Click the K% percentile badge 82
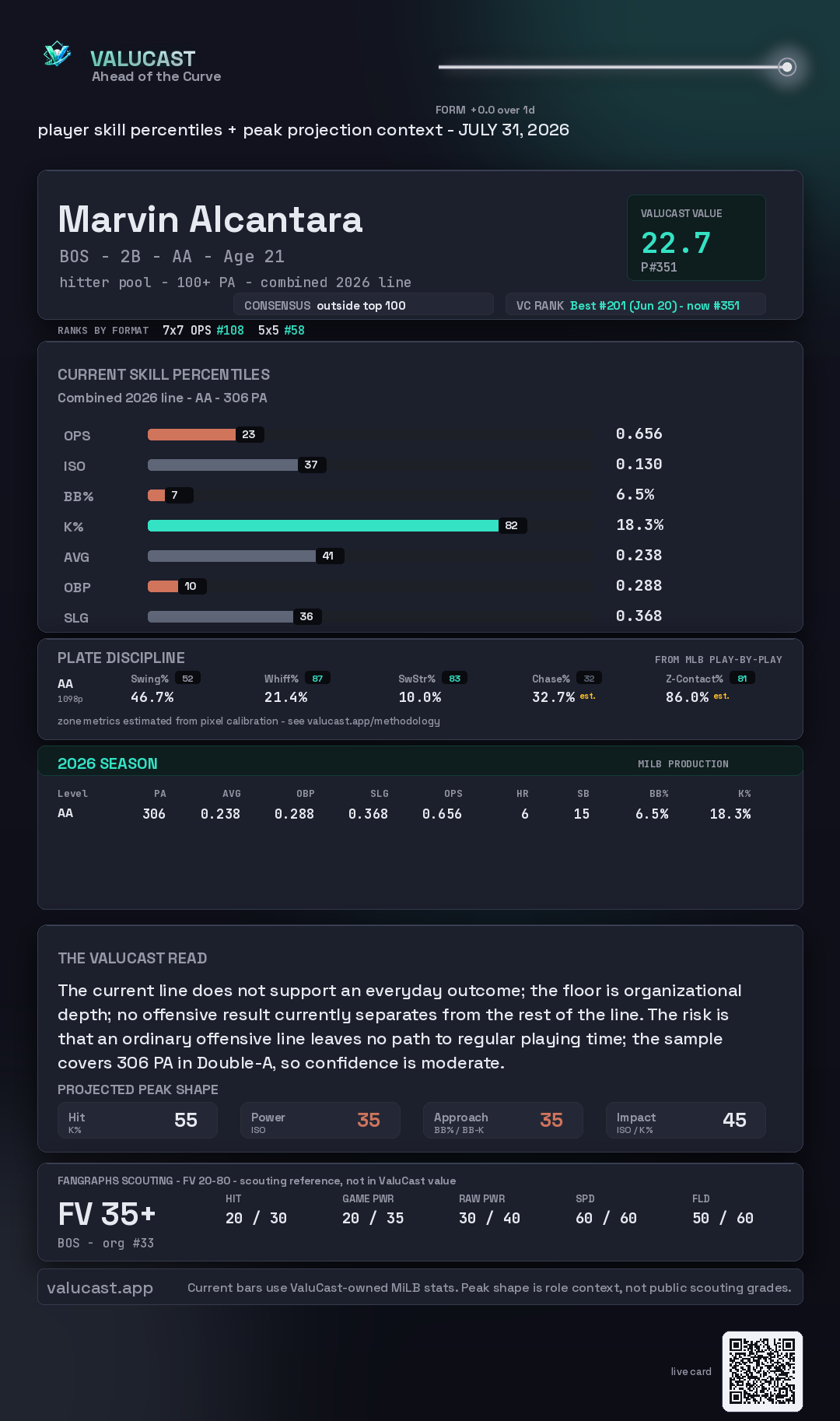 coord(512,525)
